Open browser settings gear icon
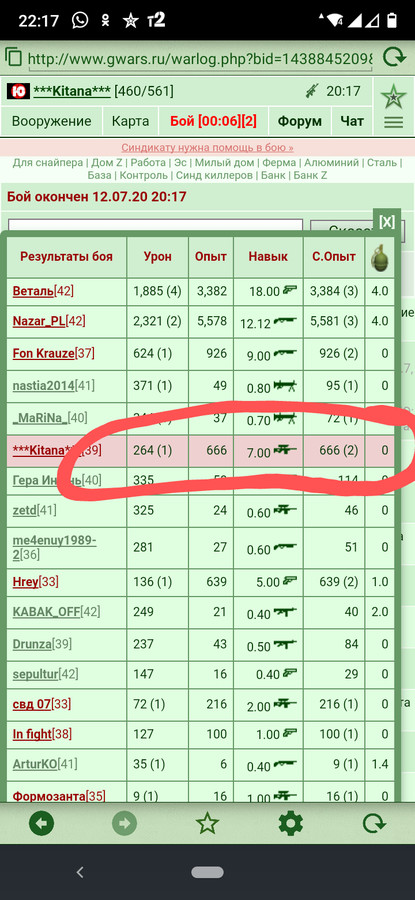The height and width of the screenshot is (900, 415). pos(290,824)
